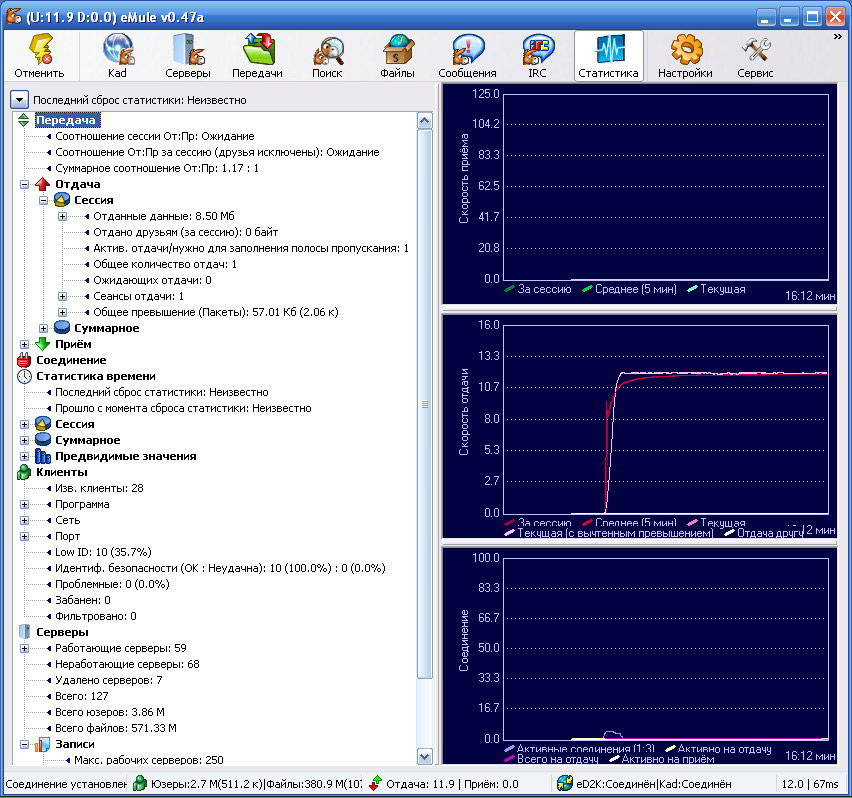Expand Отданные данные: 8.50 Мб
The image size is (852, 798).
[62, 216]
